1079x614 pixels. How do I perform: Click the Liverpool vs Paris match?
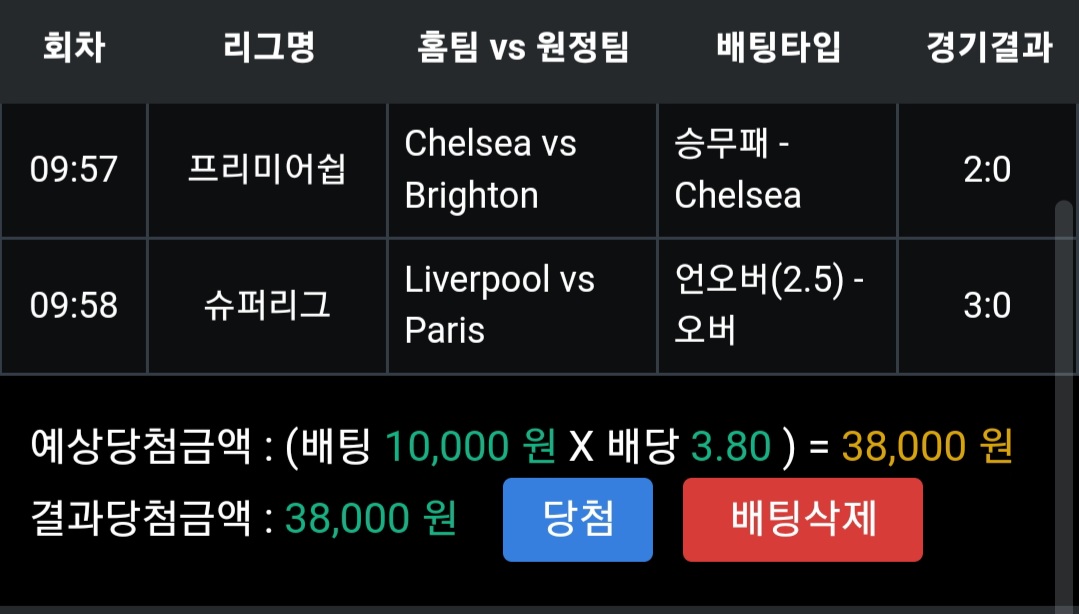(x=499, y=305)
